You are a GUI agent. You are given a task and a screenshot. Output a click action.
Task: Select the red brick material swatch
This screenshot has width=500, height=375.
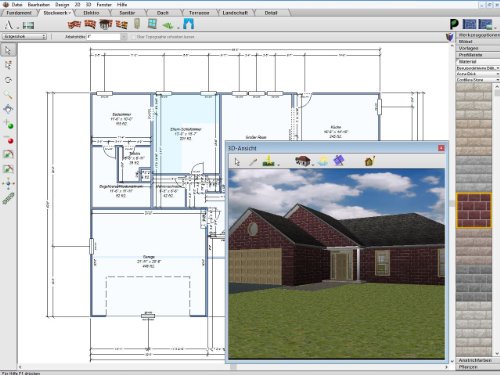coord(474,210)
